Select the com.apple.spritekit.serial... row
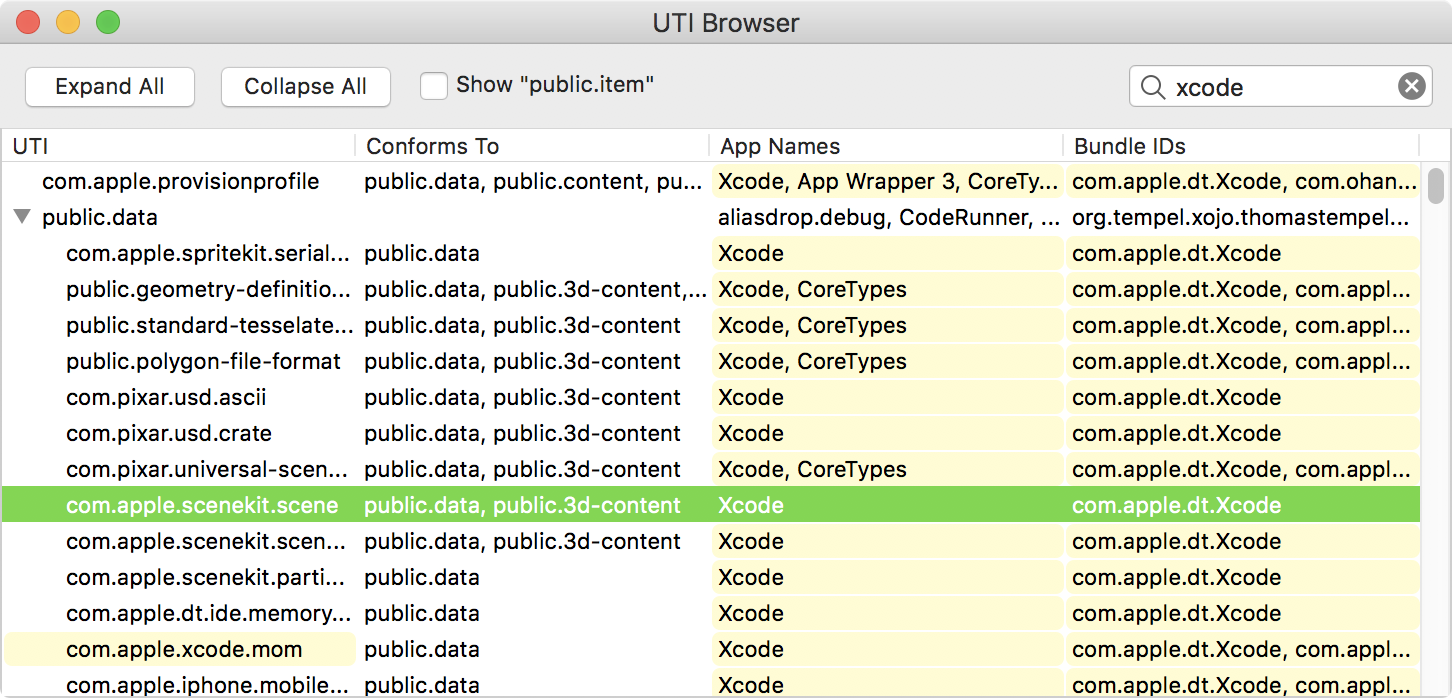 711,253
